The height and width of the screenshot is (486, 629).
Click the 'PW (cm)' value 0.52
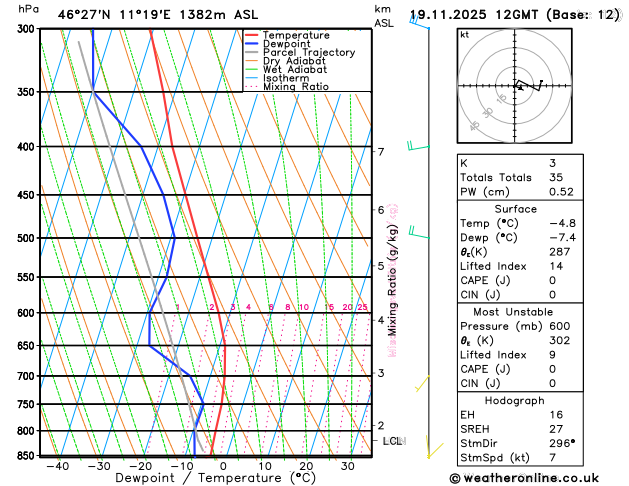pyautogui.click(x=561, y=192)
